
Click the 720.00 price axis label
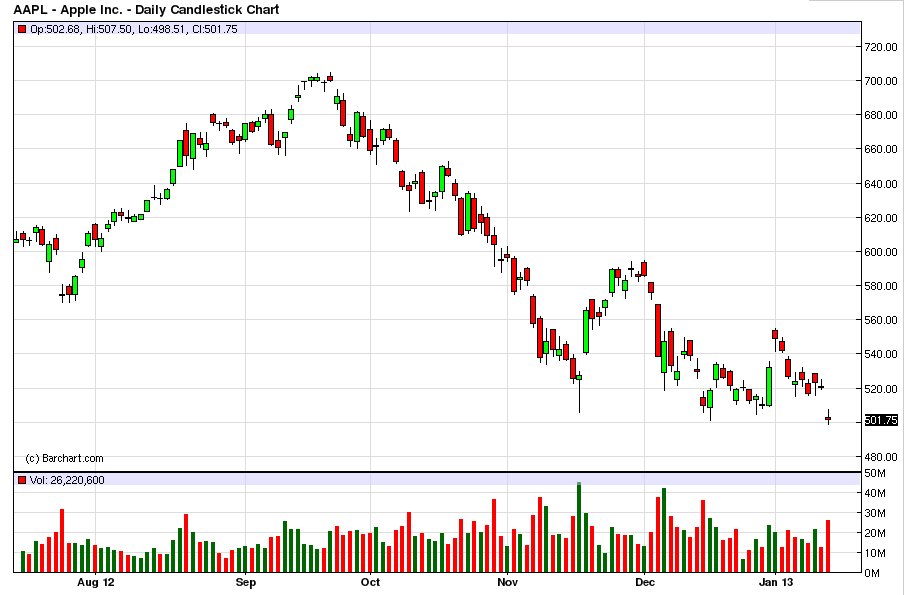click(880, 47)
